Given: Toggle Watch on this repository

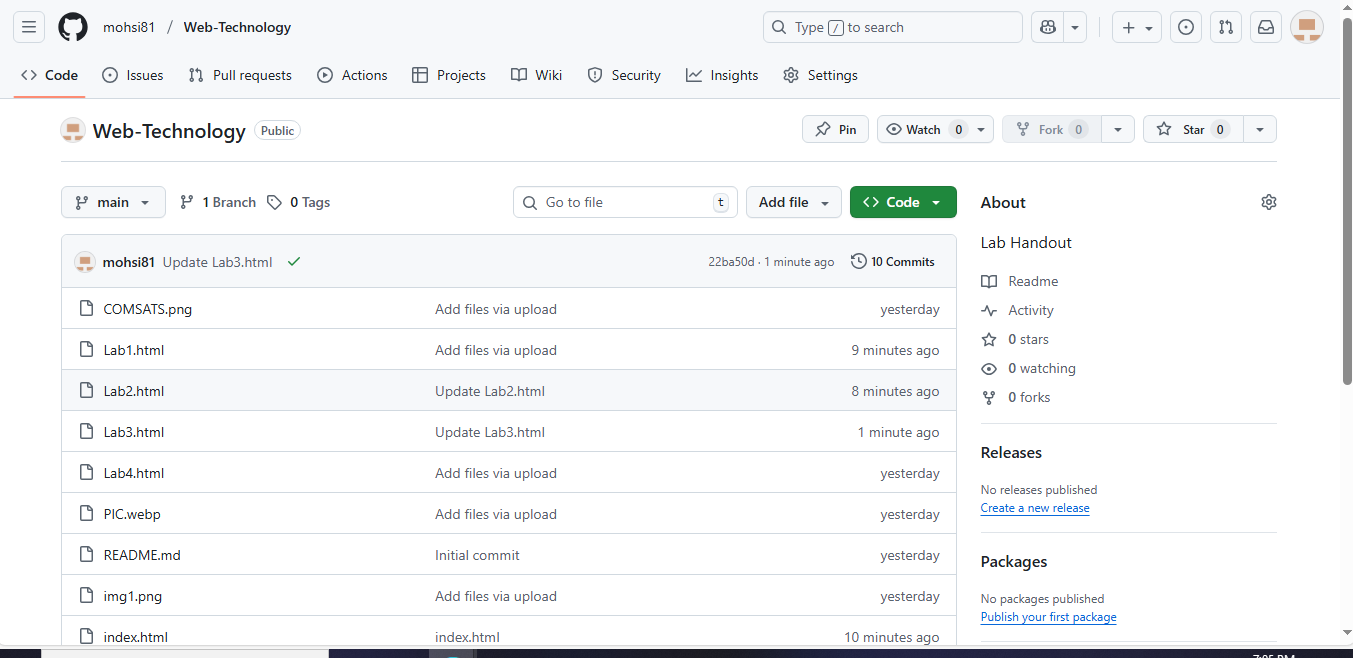Looking at the screenshot, I should click(x=922, y=129).
